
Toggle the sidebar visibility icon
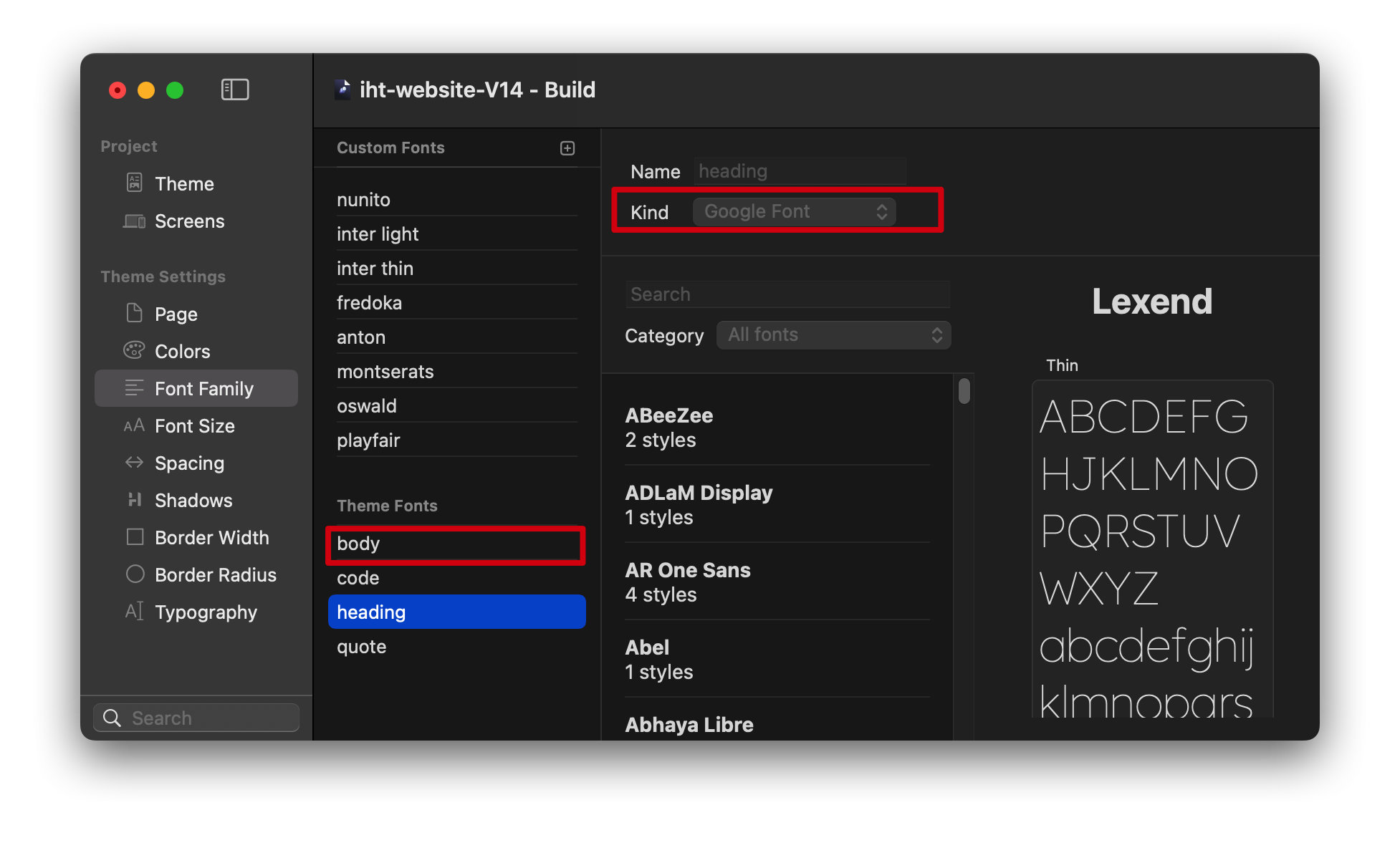click(235, 90)
